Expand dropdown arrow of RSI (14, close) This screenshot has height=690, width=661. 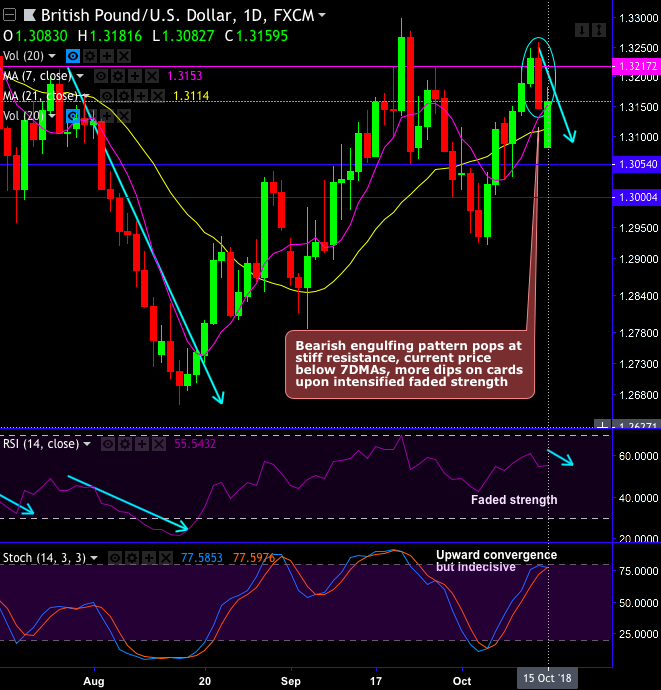(x=87, y=444)
